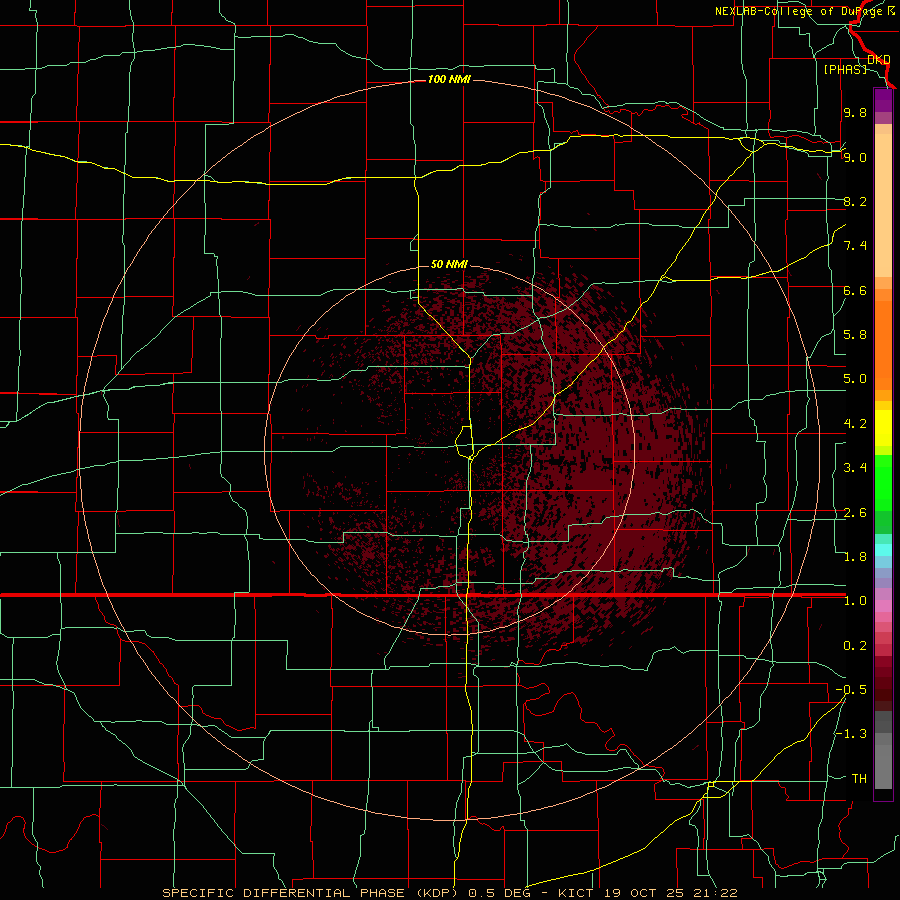Click the [PHAS] units label
Screen dimensions: 900x900
click(845, 69)
